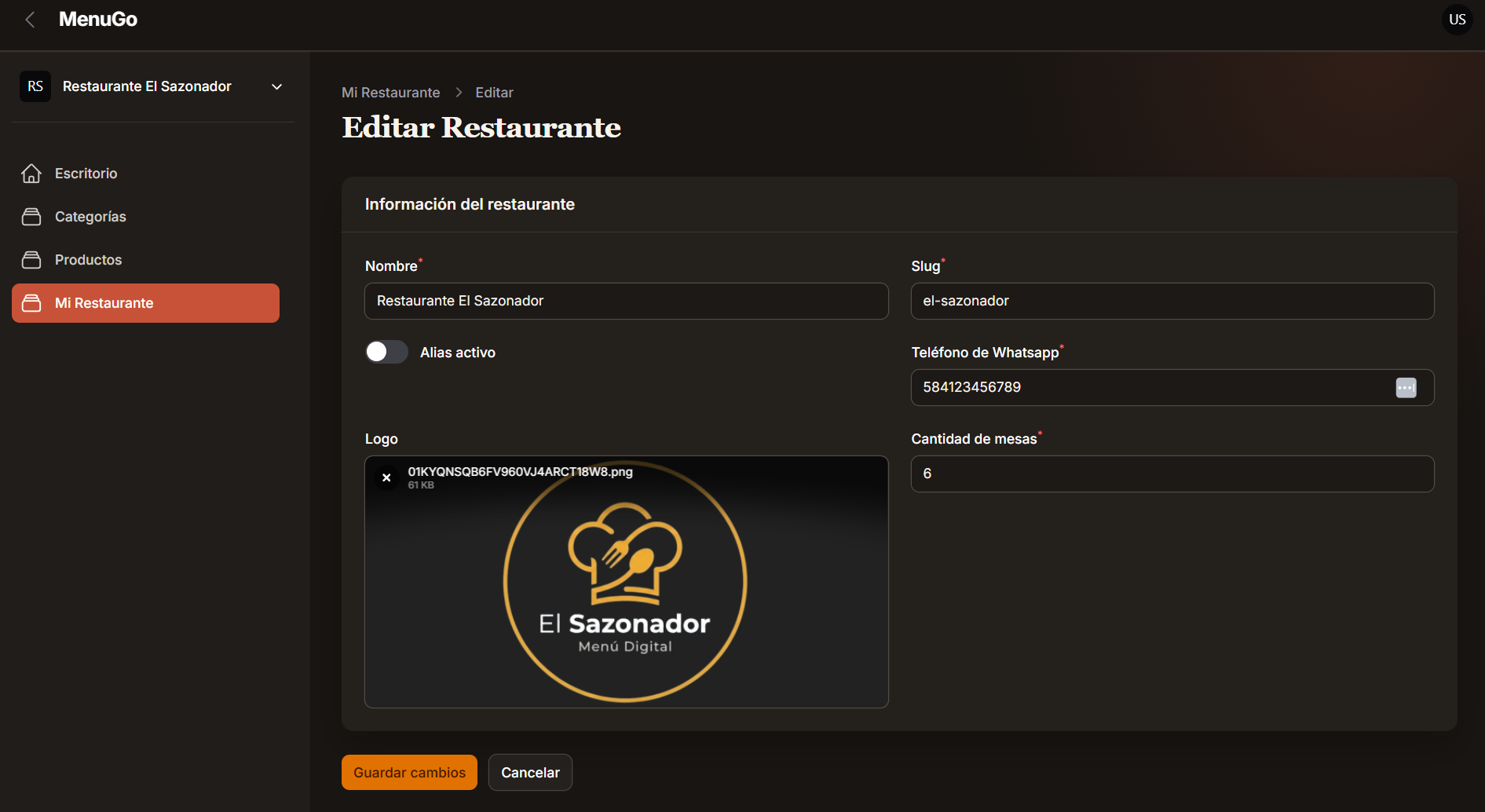Click the Editar breadcrumb
This screenshot has height=812, width=1485.
pyautogui.click(x=494, y=93)
